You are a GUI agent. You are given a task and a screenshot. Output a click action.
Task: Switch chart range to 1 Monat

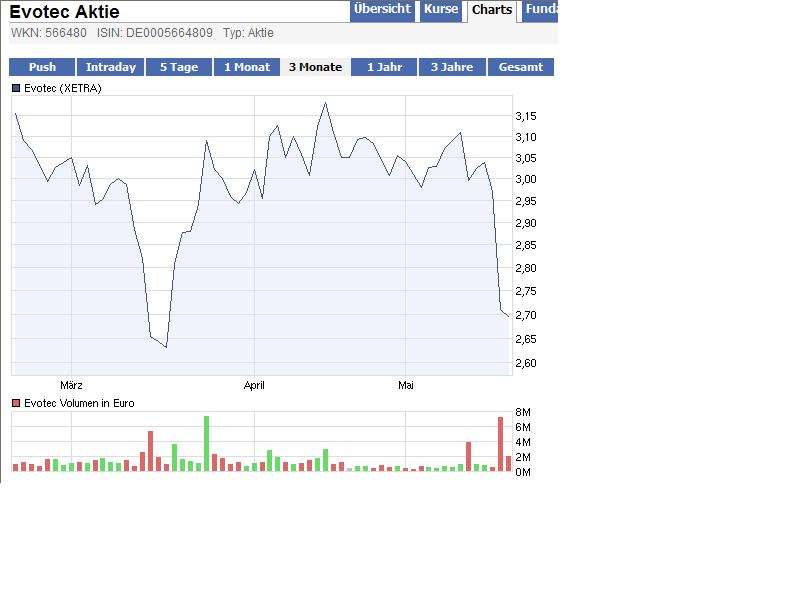247,67
